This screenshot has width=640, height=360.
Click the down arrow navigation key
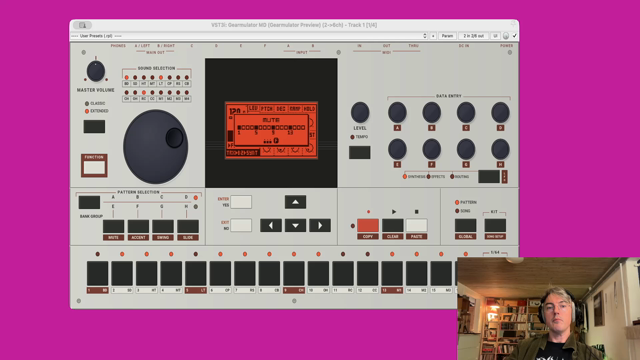295,225
